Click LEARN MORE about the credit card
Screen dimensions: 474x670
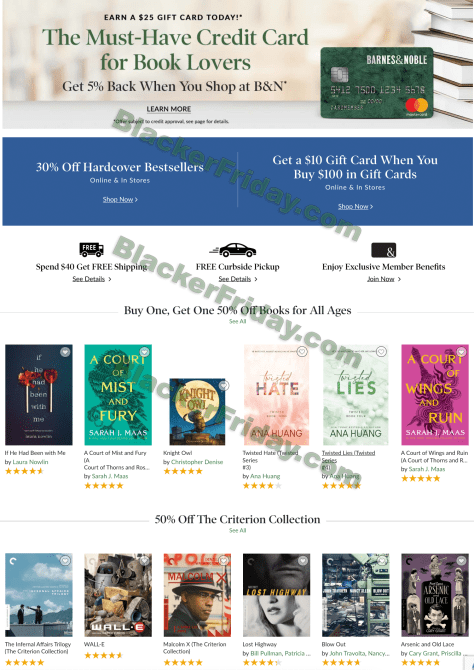[169, 109]
